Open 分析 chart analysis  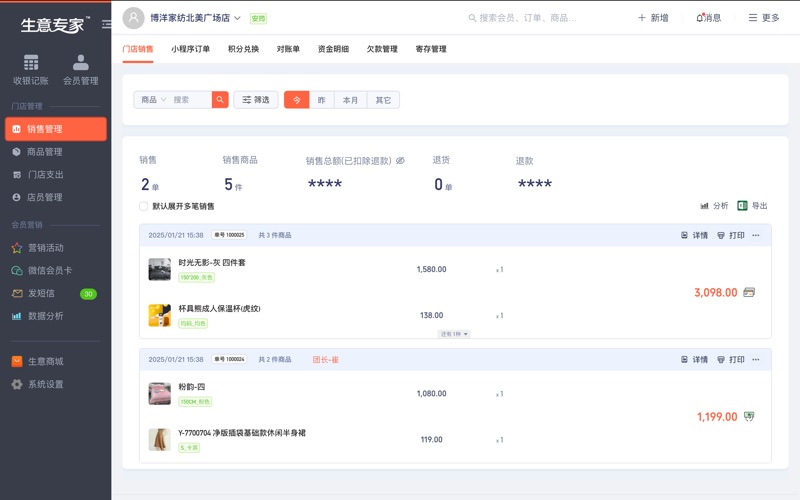coord(714,206)
